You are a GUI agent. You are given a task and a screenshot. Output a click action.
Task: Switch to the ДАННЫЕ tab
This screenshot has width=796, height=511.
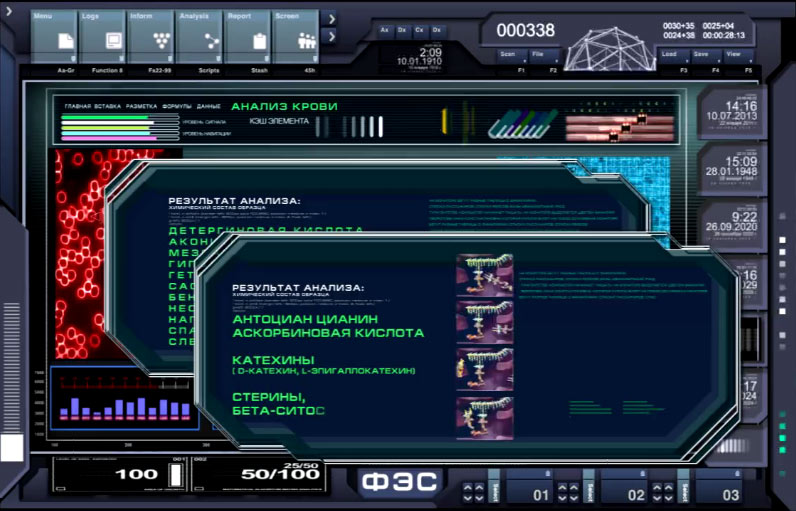click(209, 107)
